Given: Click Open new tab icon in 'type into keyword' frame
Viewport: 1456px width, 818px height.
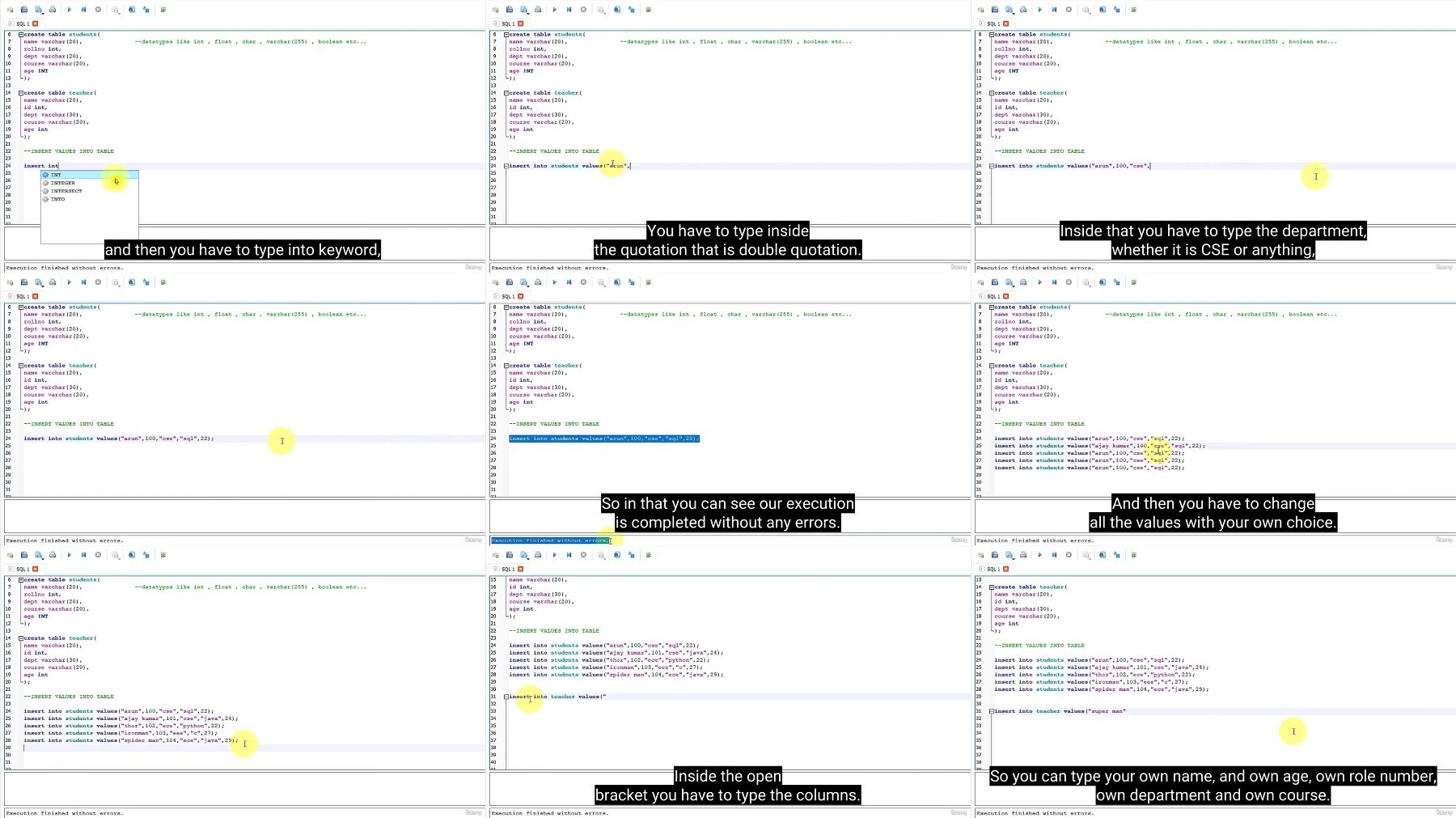Looking at the screenshot, I should [11, 10].
